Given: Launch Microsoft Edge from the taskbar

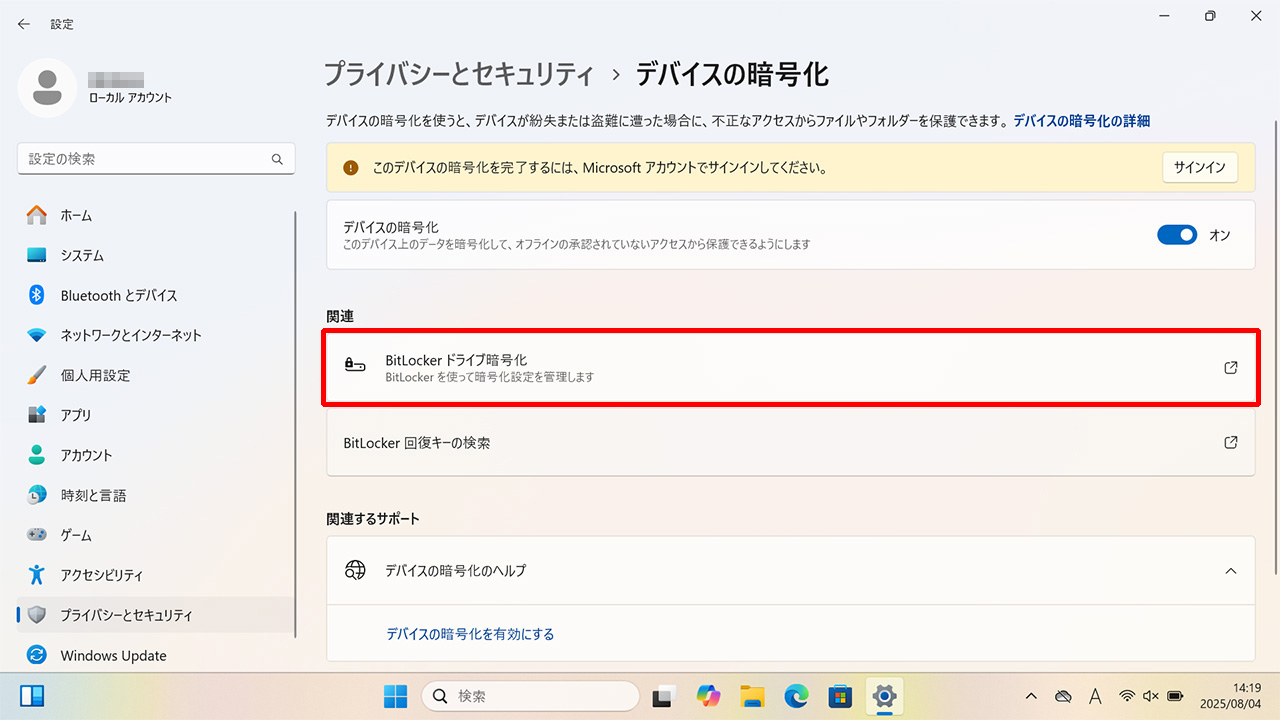Looking at the screenshot, I should tap(796, 696).
